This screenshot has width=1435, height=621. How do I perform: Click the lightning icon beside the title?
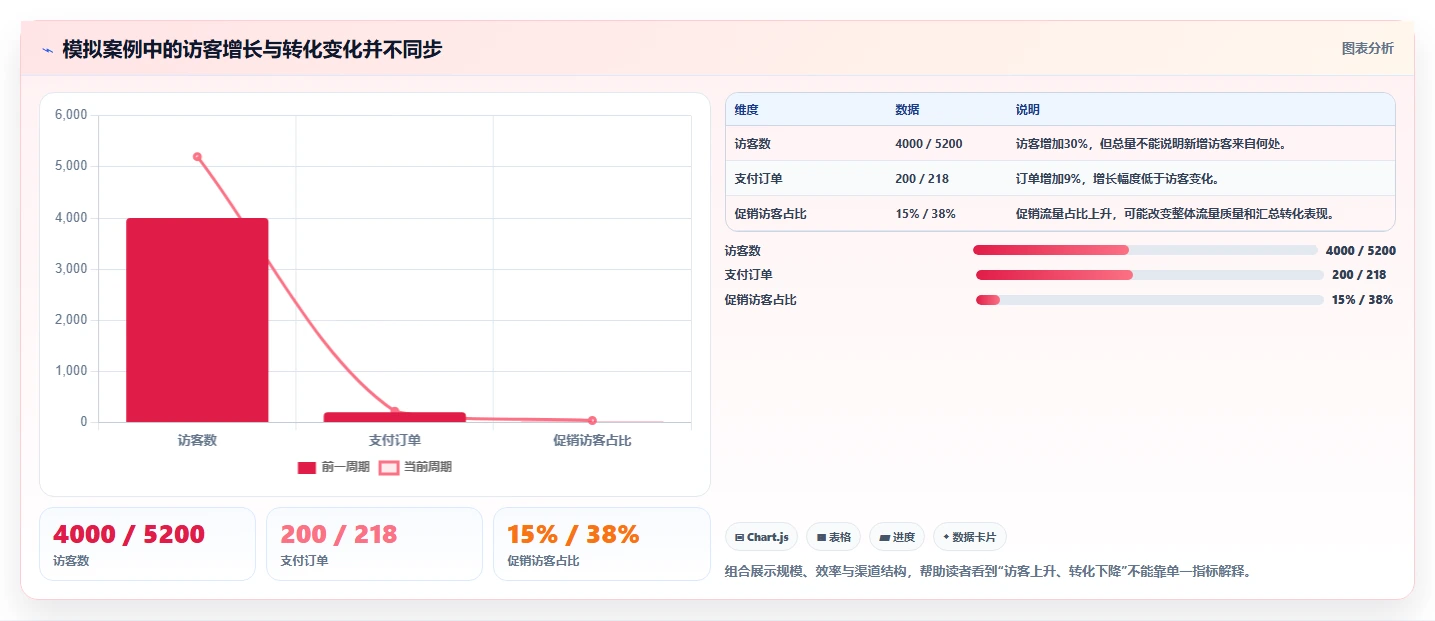[48, 50]
